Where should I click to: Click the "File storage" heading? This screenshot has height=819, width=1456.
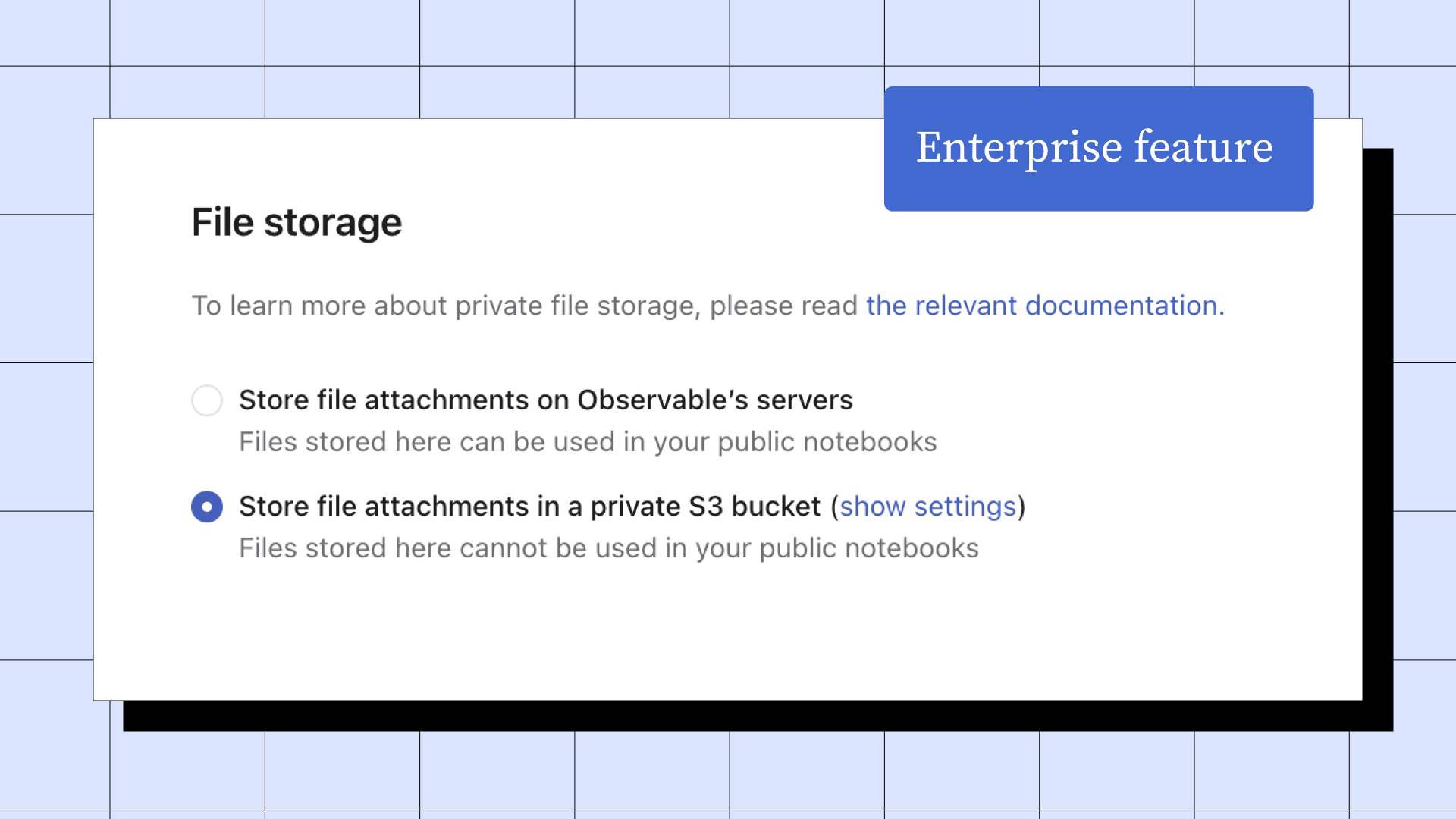(x=296, y=222)
